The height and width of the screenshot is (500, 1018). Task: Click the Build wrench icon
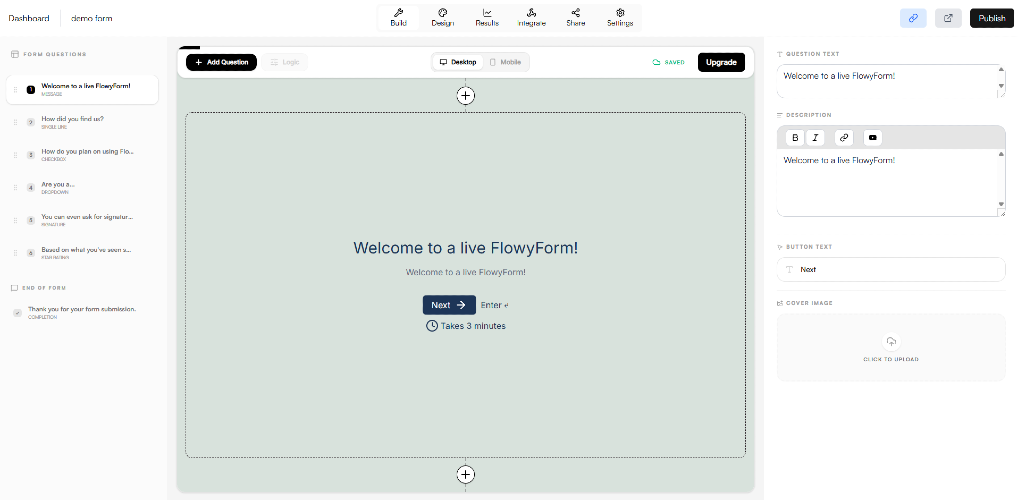point(399,12)
